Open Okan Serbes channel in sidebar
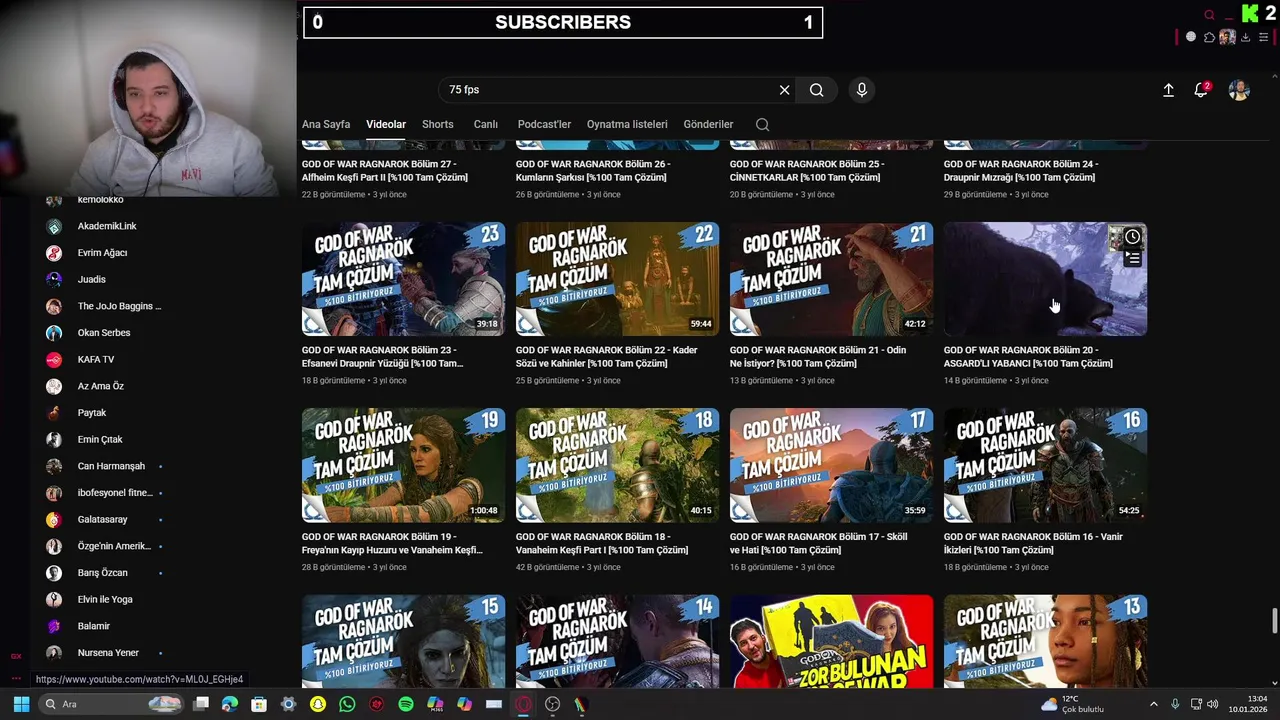Image resolution: width=1280 pixels, height=720 pixels. tap(104, 333)
